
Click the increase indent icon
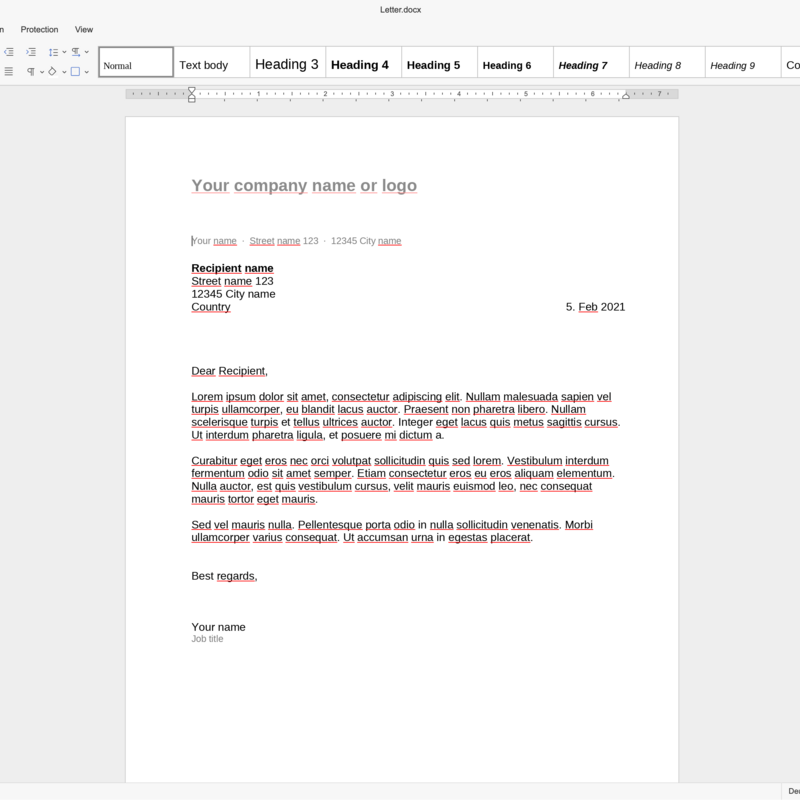click(x=31, y=52)
